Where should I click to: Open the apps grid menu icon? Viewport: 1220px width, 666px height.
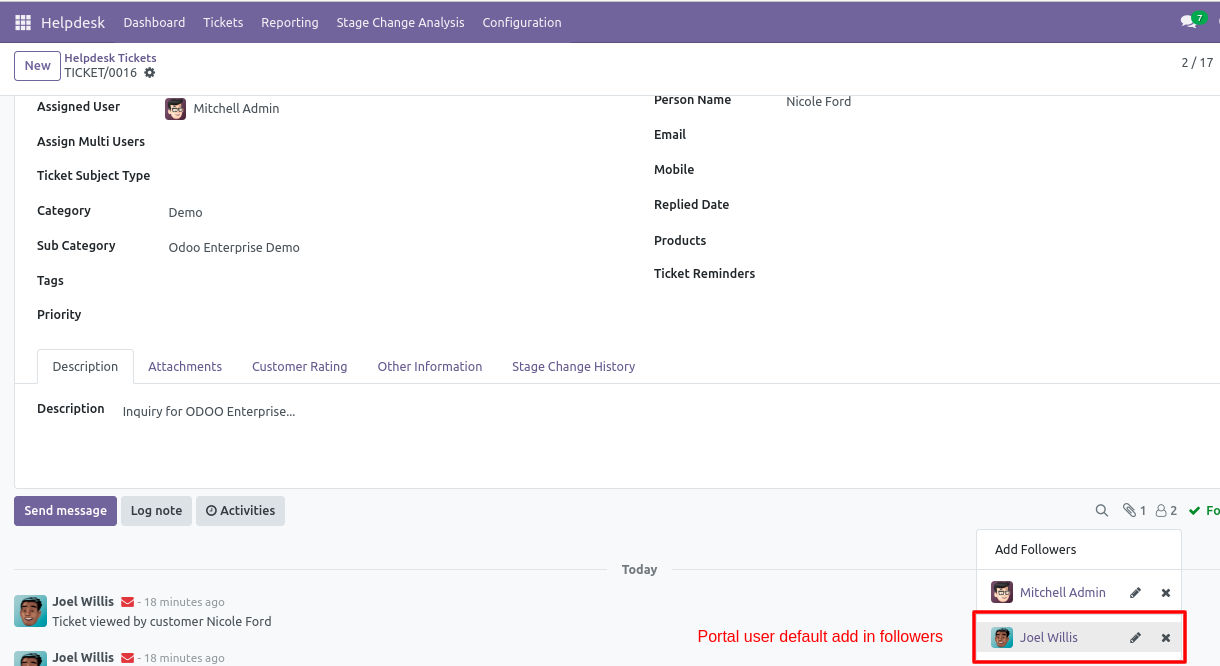click(23, 22)
